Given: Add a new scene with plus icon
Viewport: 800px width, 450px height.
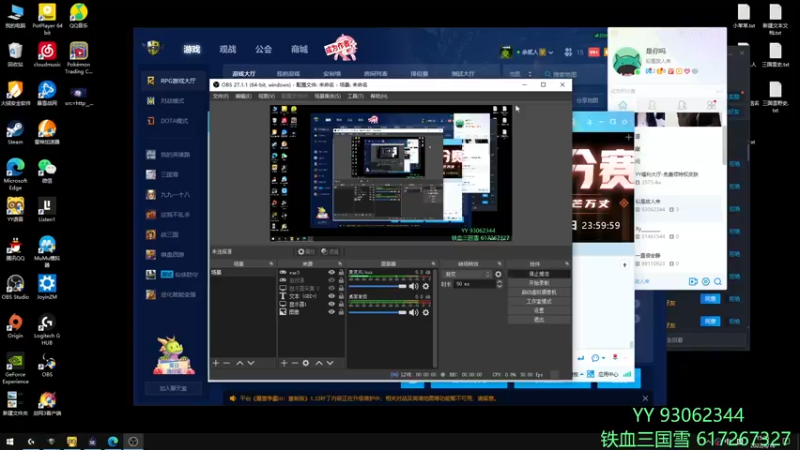Looking at the screenshot, I should coord(216,363).
